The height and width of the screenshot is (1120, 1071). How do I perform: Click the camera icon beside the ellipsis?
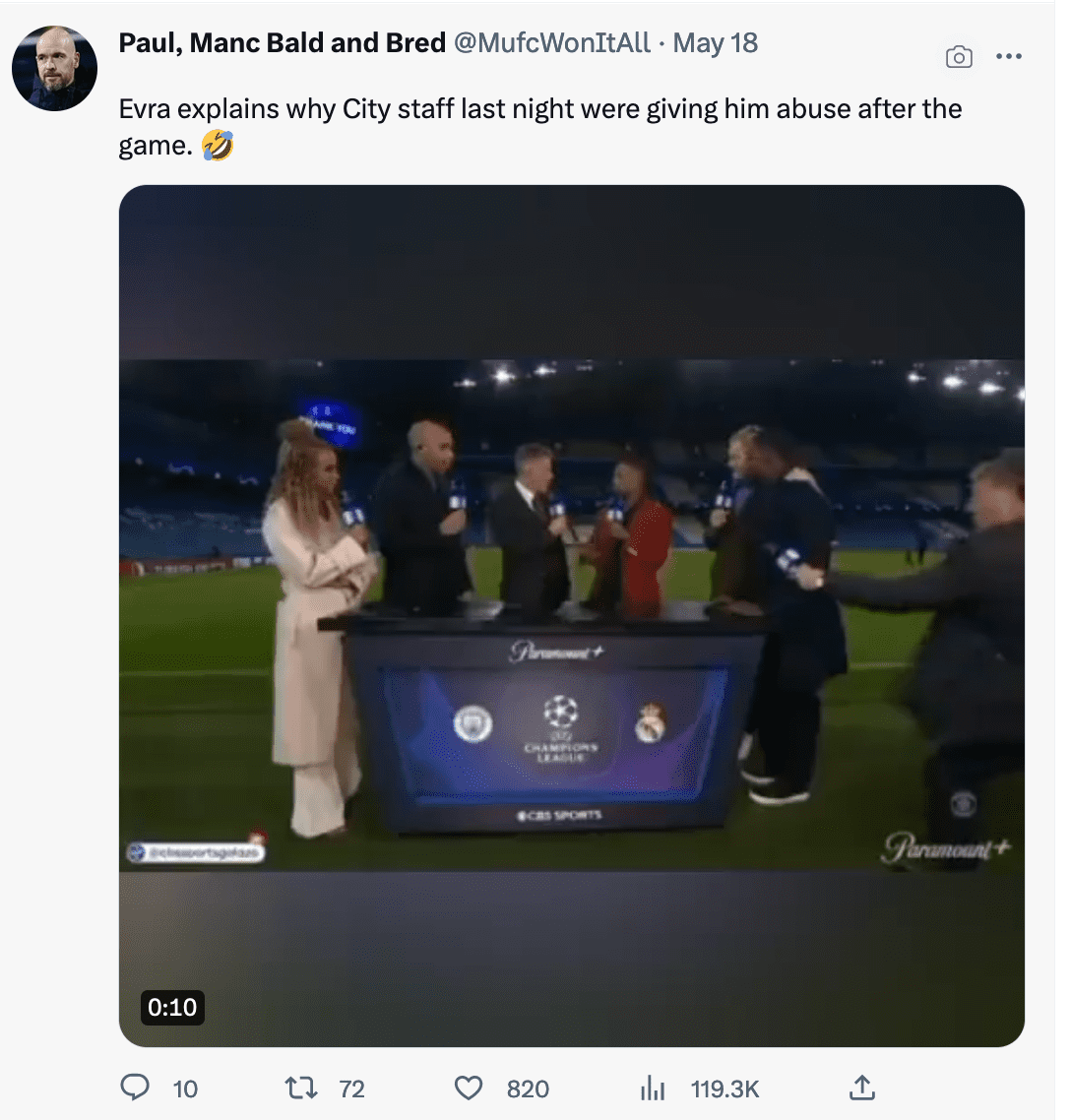pyautogui.click(x=959, y=57)
